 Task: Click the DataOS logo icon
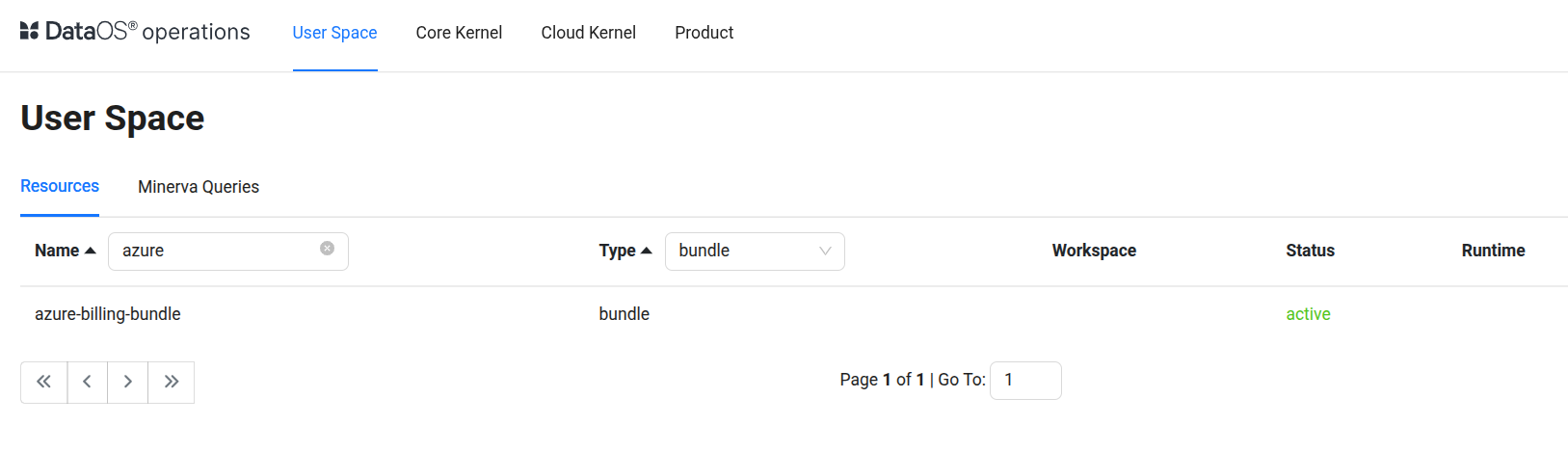[30, 31]
